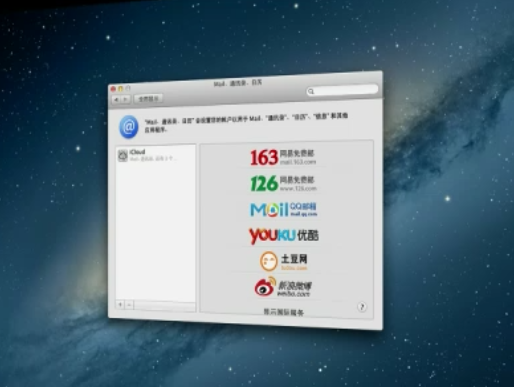Minimize the window with yellow button

point(121,89)
